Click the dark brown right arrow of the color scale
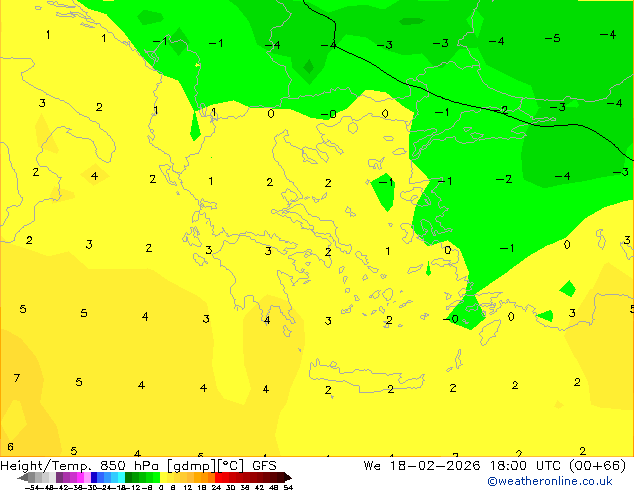The image size is (634, 490). click(288, 477)
